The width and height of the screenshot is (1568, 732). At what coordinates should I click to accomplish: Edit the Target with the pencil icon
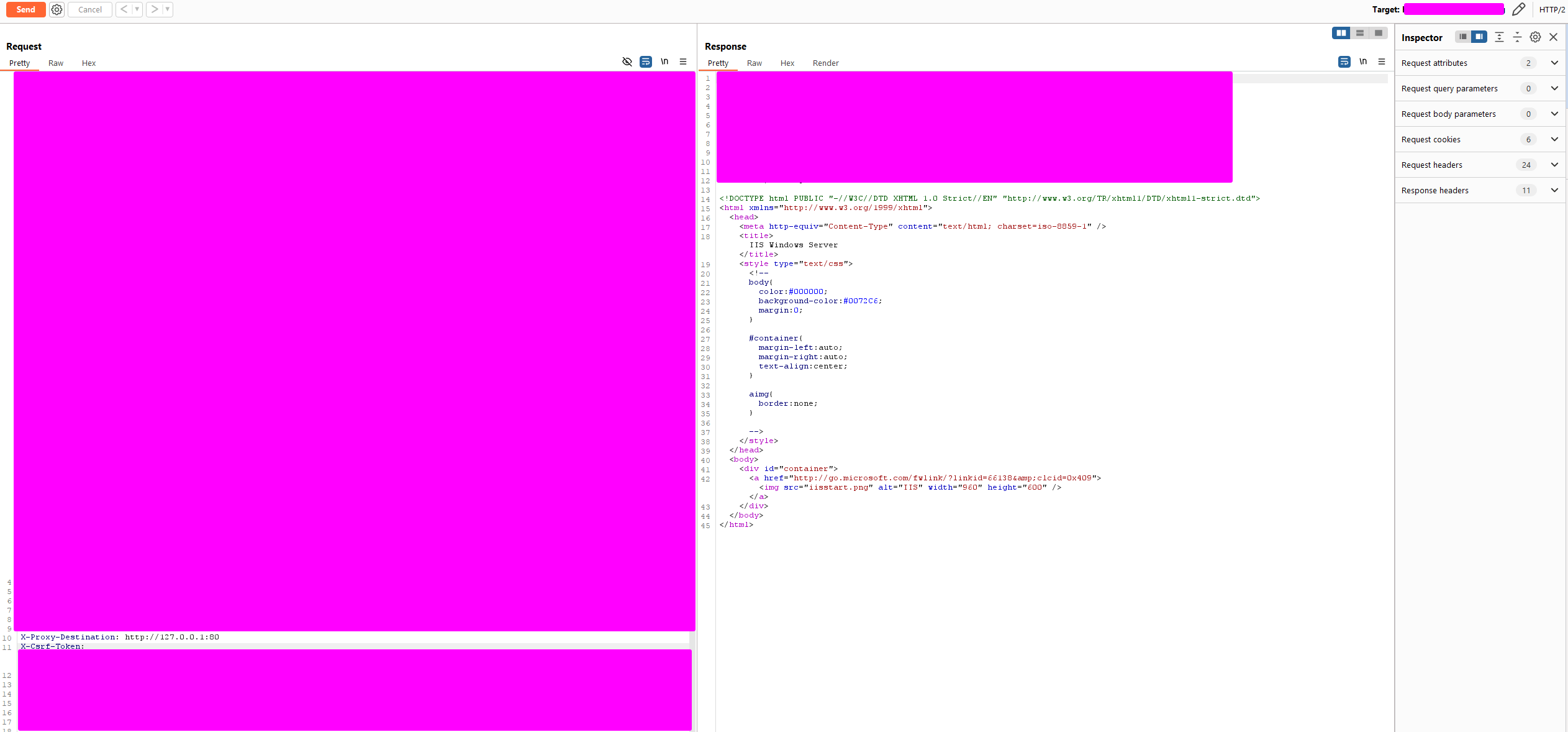tap(1518, 9)
